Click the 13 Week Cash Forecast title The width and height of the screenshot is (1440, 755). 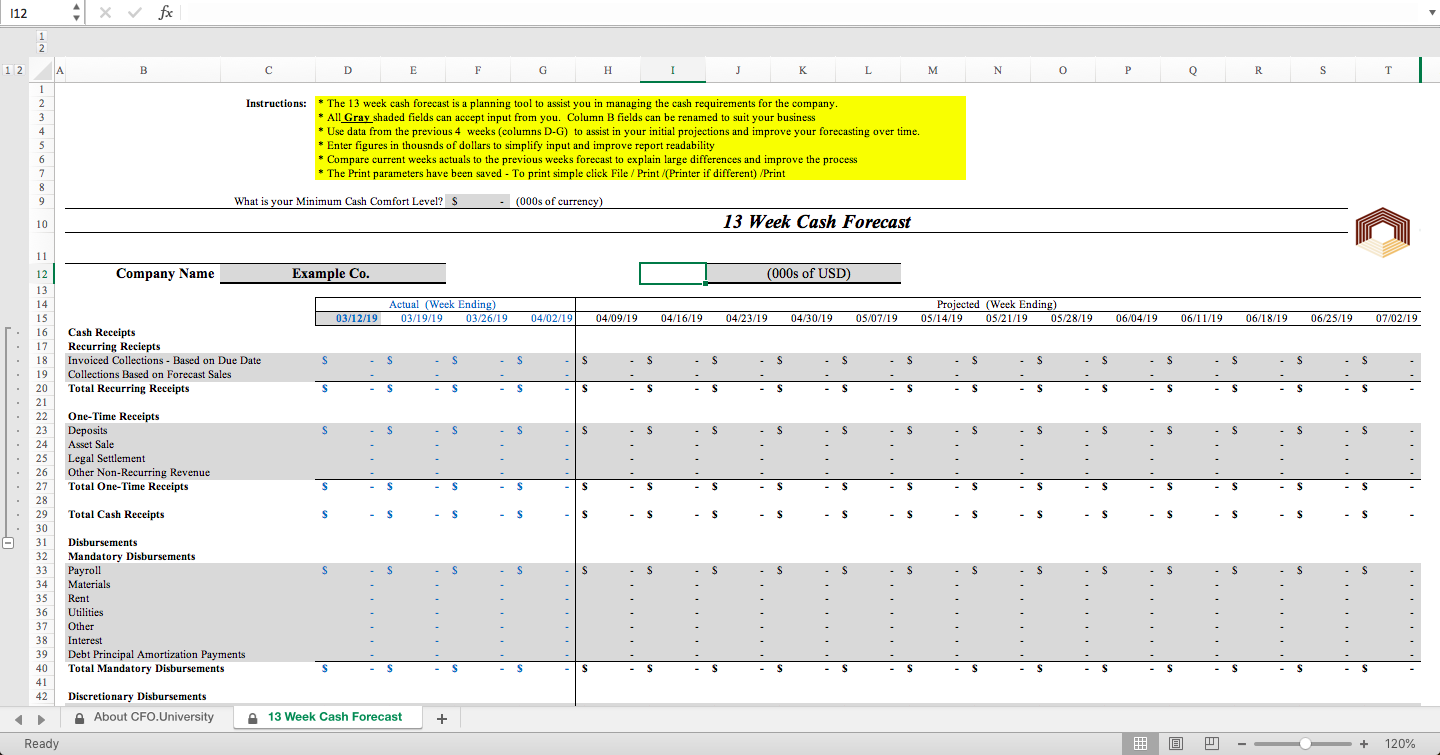coord(816,222)
